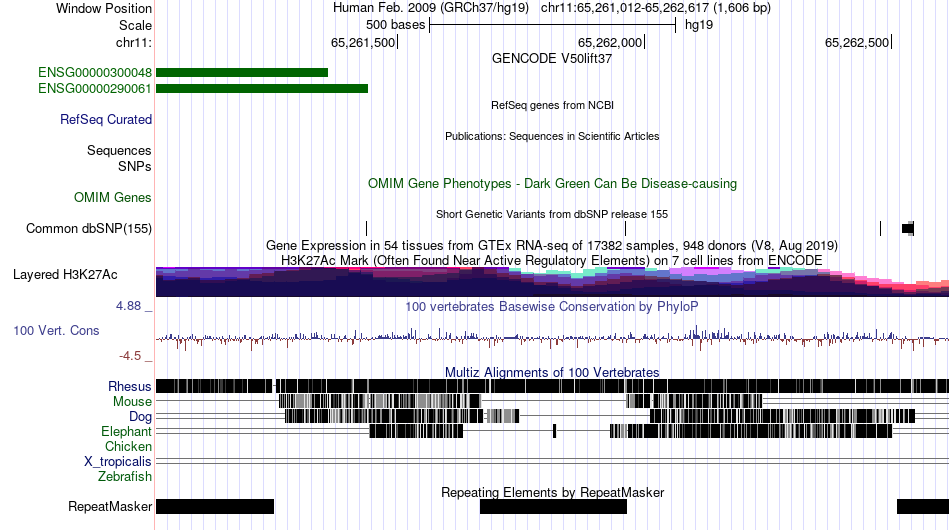The height and width of the screenshot is (530, 950).
Task: Click the rightmost RepeatMasker repeat block
Action: [x=923, y=506]
